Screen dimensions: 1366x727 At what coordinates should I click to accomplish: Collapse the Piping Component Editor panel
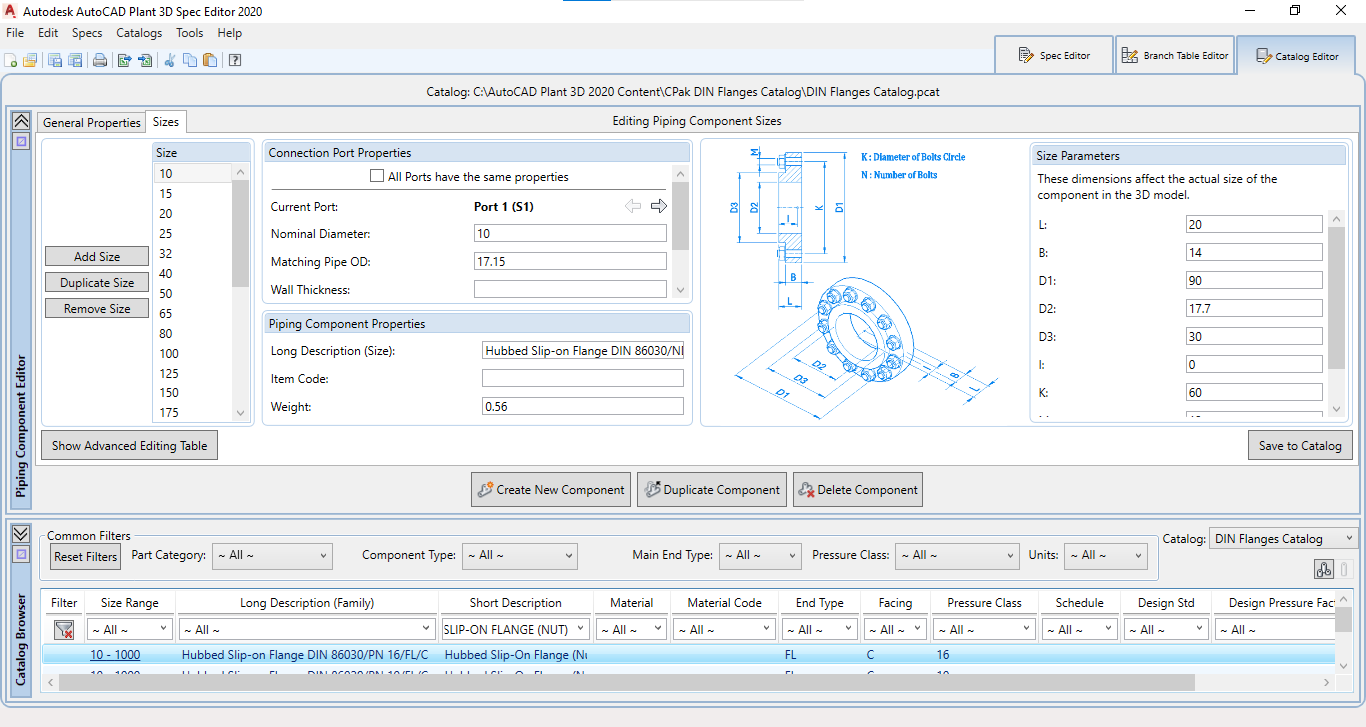(20, 120)
